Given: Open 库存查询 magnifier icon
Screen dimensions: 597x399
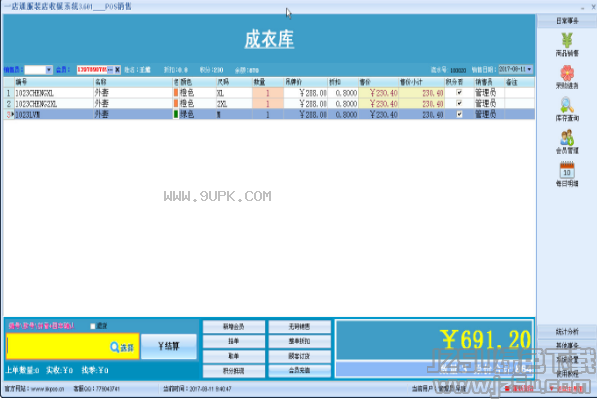Looking at the screenshot, I should [567, 105].
